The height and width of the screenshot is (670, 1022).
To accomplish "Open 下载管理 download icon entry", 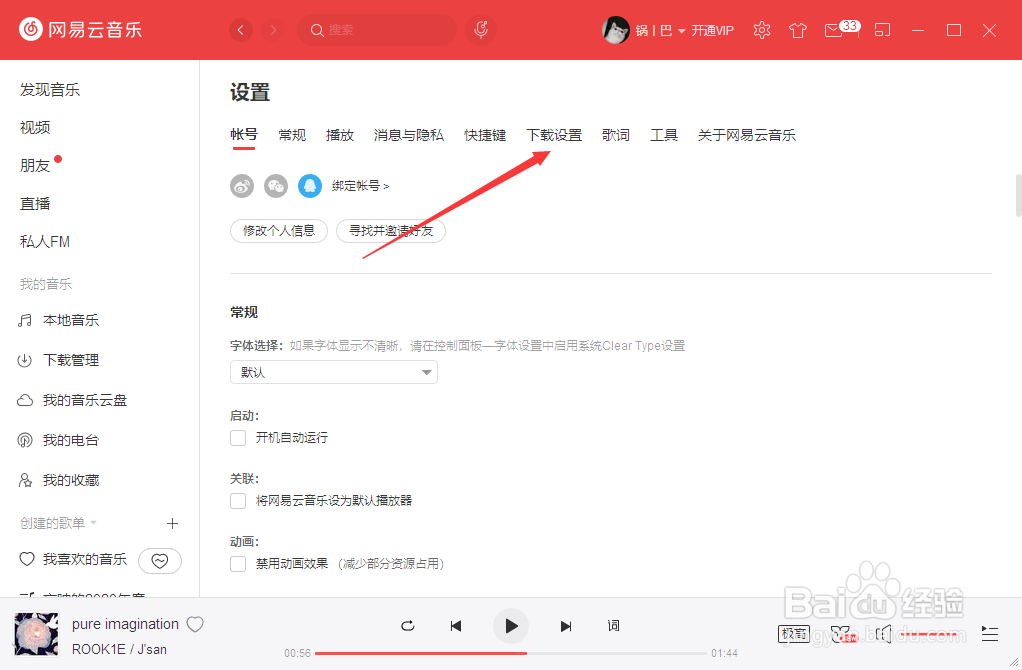I will click(x=59, y=360).
